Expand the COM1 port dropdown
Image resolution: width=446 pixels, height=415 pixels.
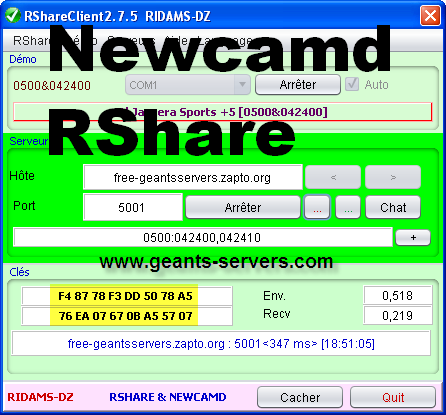tap(242, 85)
